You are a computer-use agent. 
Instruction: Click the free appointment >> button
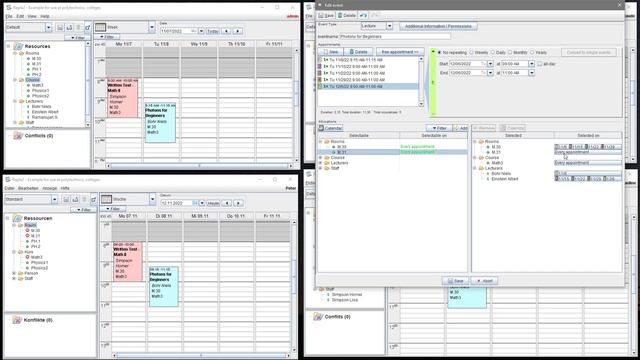click(400, 52)
